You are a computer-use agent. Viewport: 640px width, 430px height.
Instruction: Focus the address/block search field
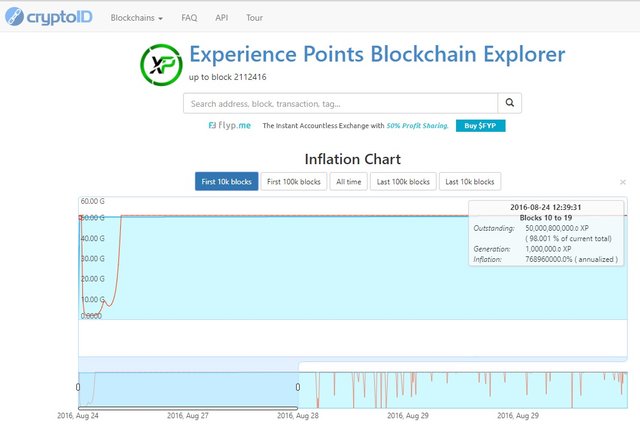pyautogui.click(x=340, y=103)
